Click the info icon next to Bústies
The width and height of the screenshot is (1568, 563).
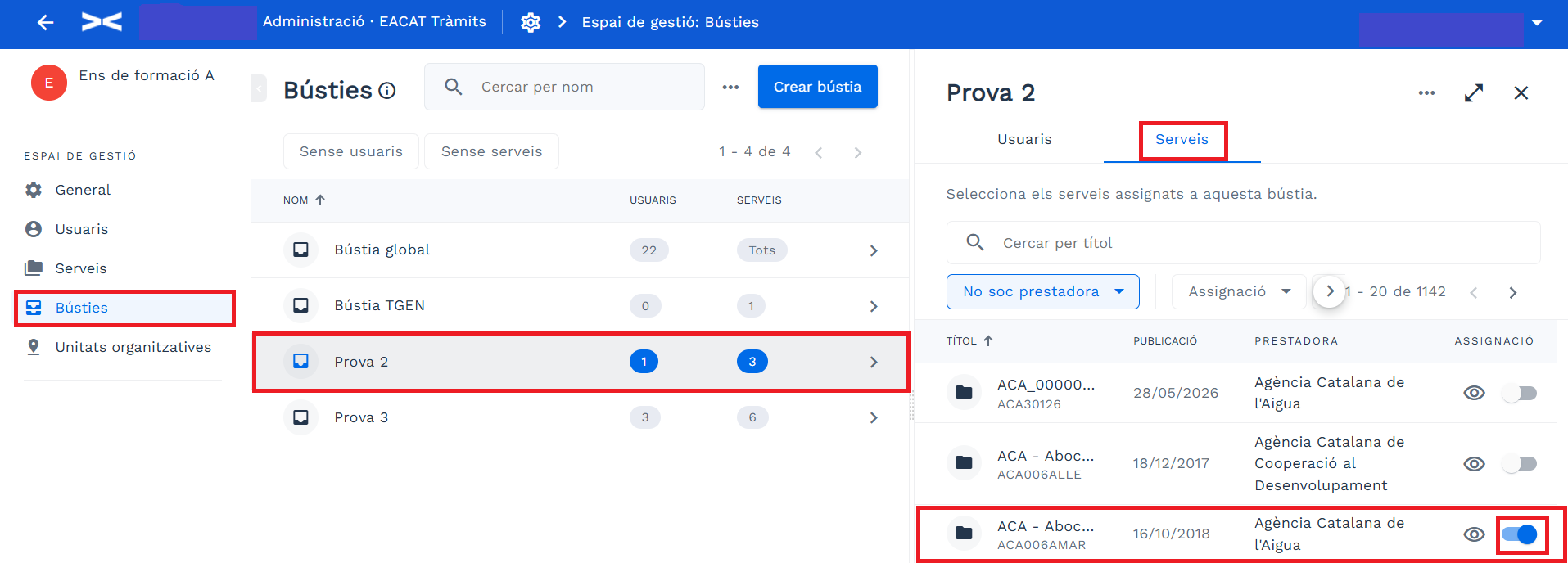coord(387,91)
